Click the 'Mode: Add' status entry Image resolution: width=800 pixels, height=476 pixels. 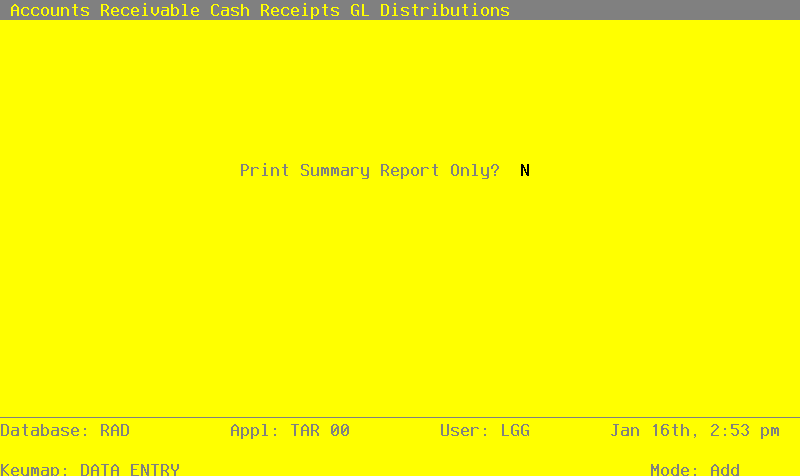click(695, 469)
